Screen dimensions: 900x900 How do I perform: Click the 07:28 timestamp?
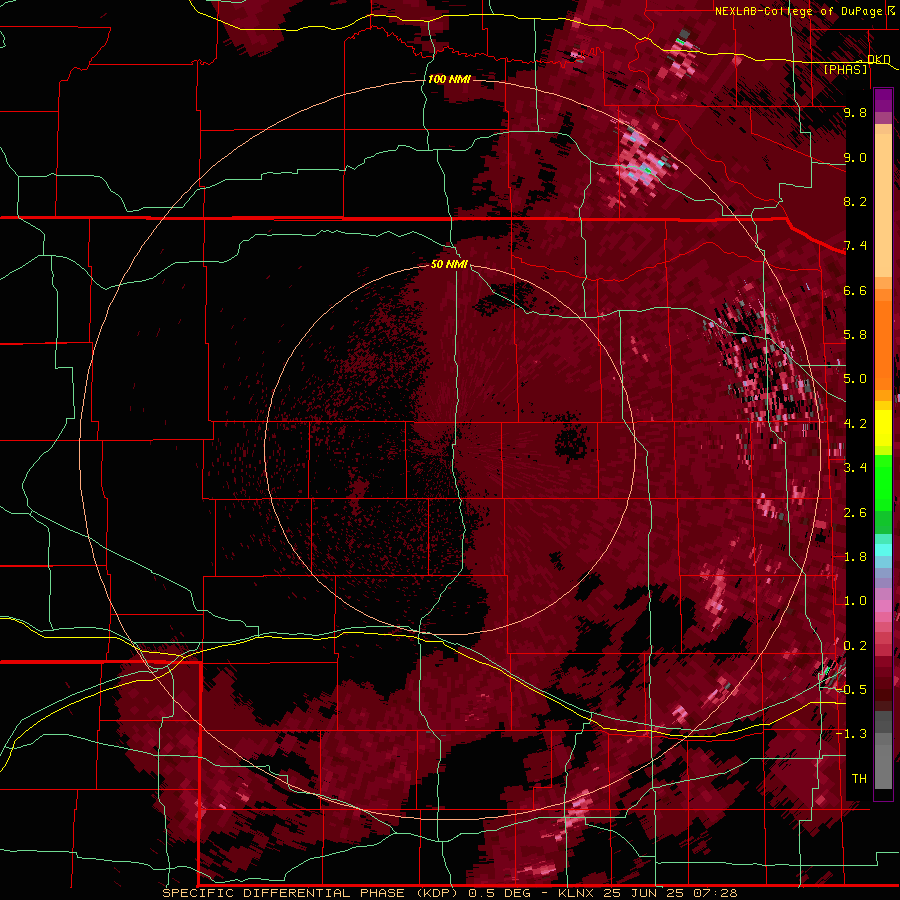tap(715, 893)
